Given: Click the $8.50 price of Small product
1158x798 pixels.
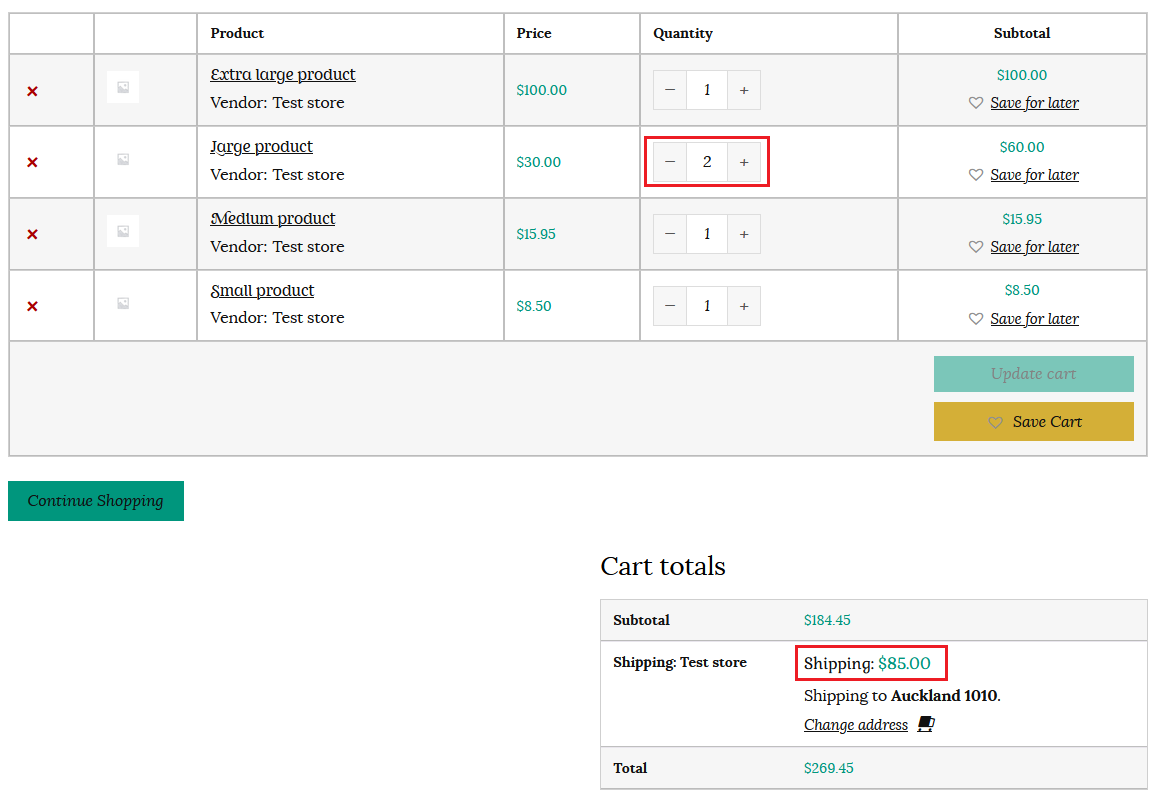Looking at the screenshot, I should [x=533, y=306].
